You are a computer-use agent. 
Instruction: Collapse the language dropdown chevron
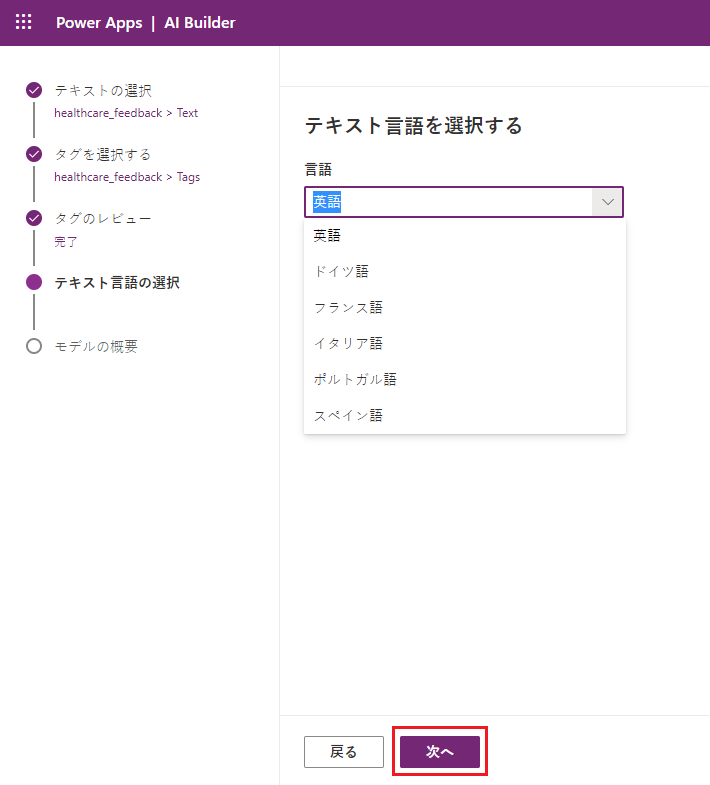(607, 202)
